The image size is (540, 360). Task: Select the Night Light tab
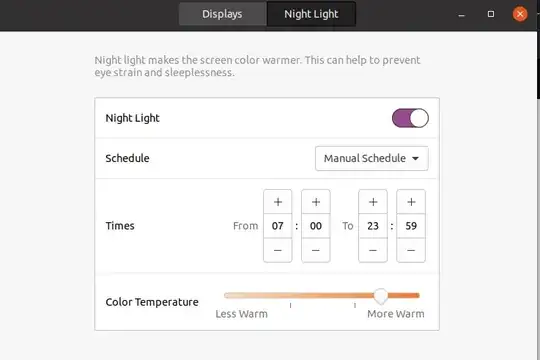coord(311,14)
